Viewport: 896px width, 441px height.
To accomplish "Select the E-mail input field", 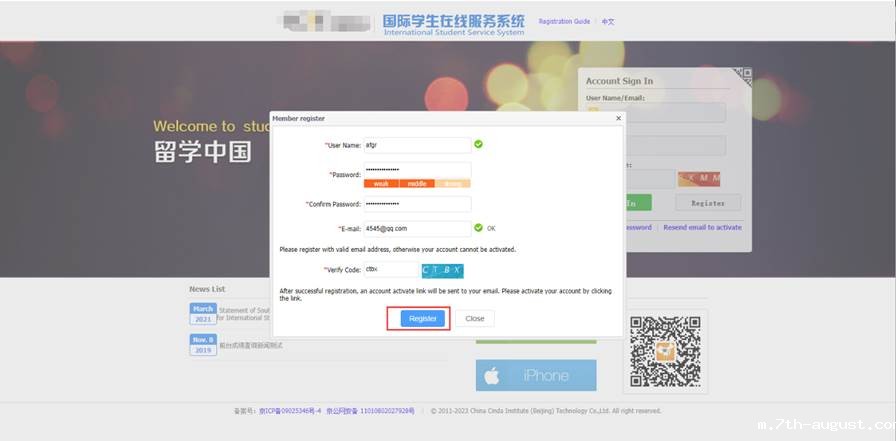I will point(417,228).
